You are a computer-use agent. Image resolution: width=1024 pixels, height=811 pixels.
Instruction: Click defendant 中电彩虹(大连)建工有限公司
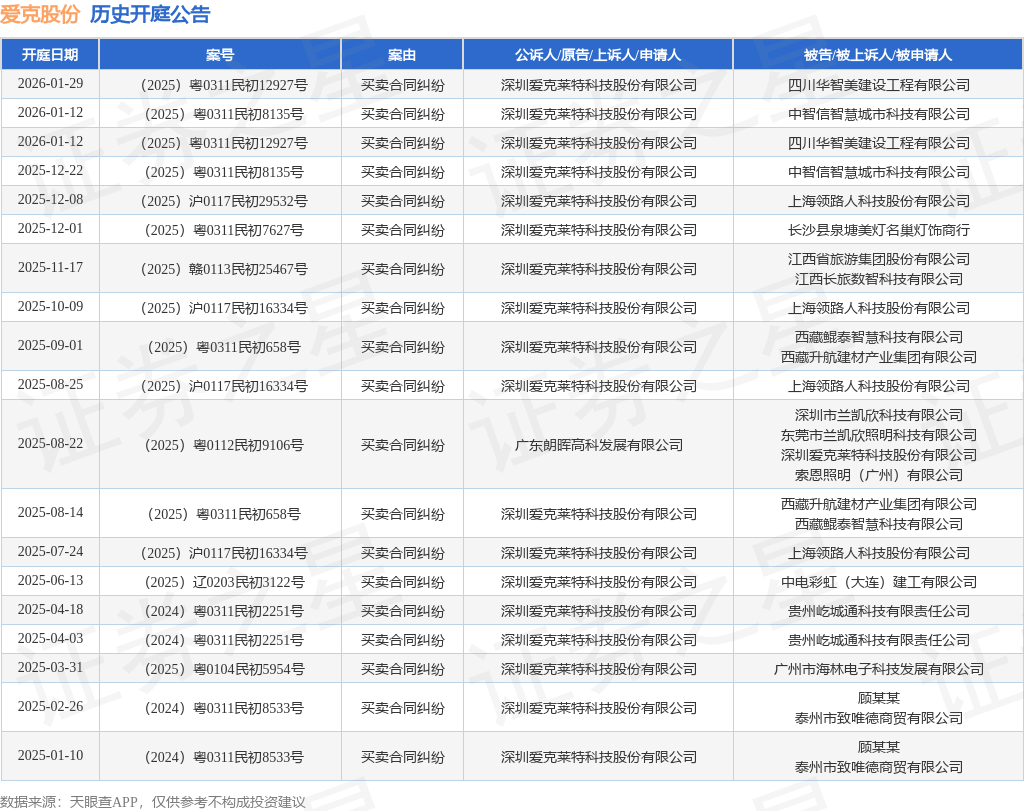pos(878,582)
